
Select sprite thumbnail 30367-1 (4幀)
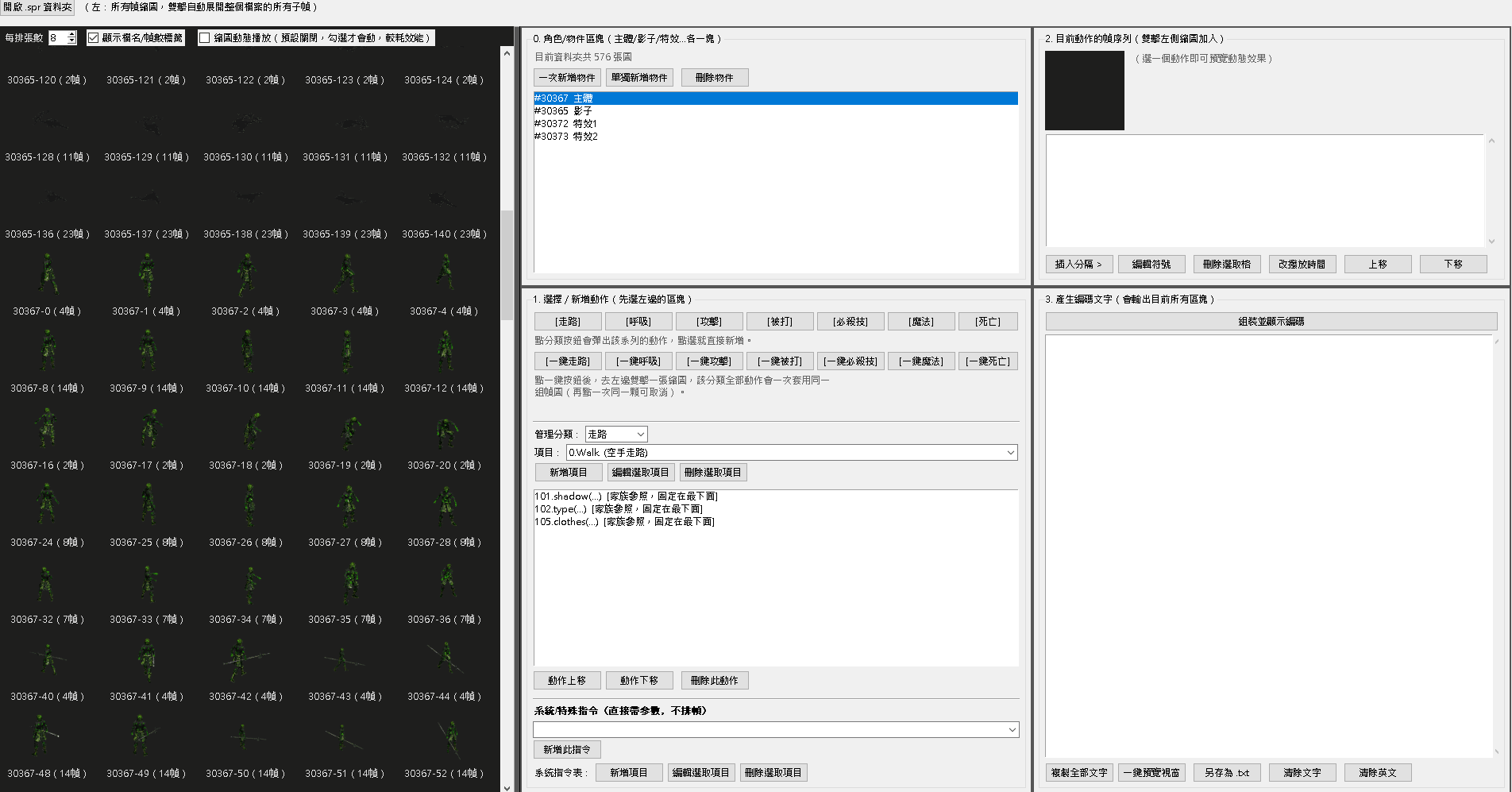coord(146,274)
